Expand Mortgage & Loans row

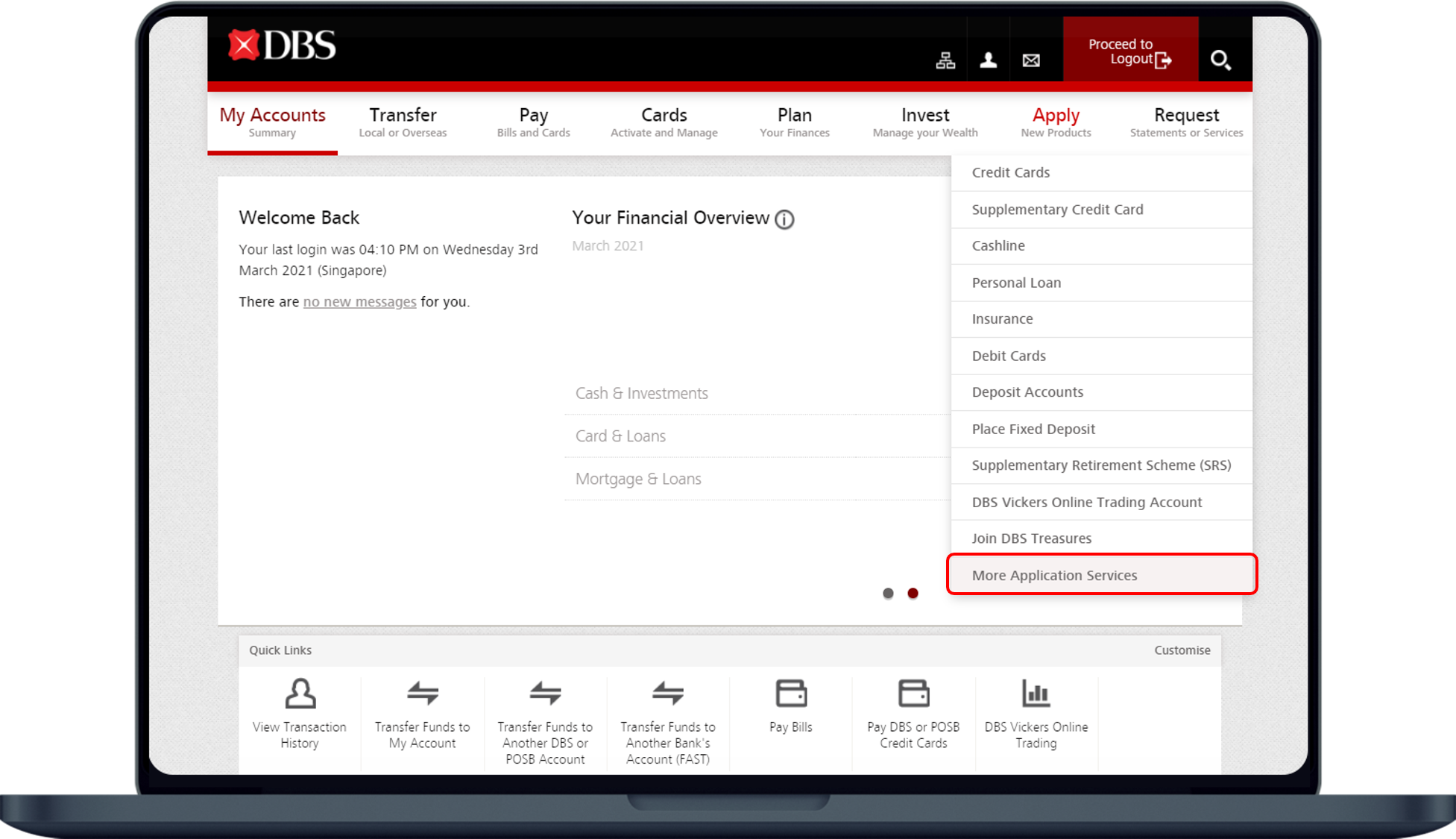[757, 479]
